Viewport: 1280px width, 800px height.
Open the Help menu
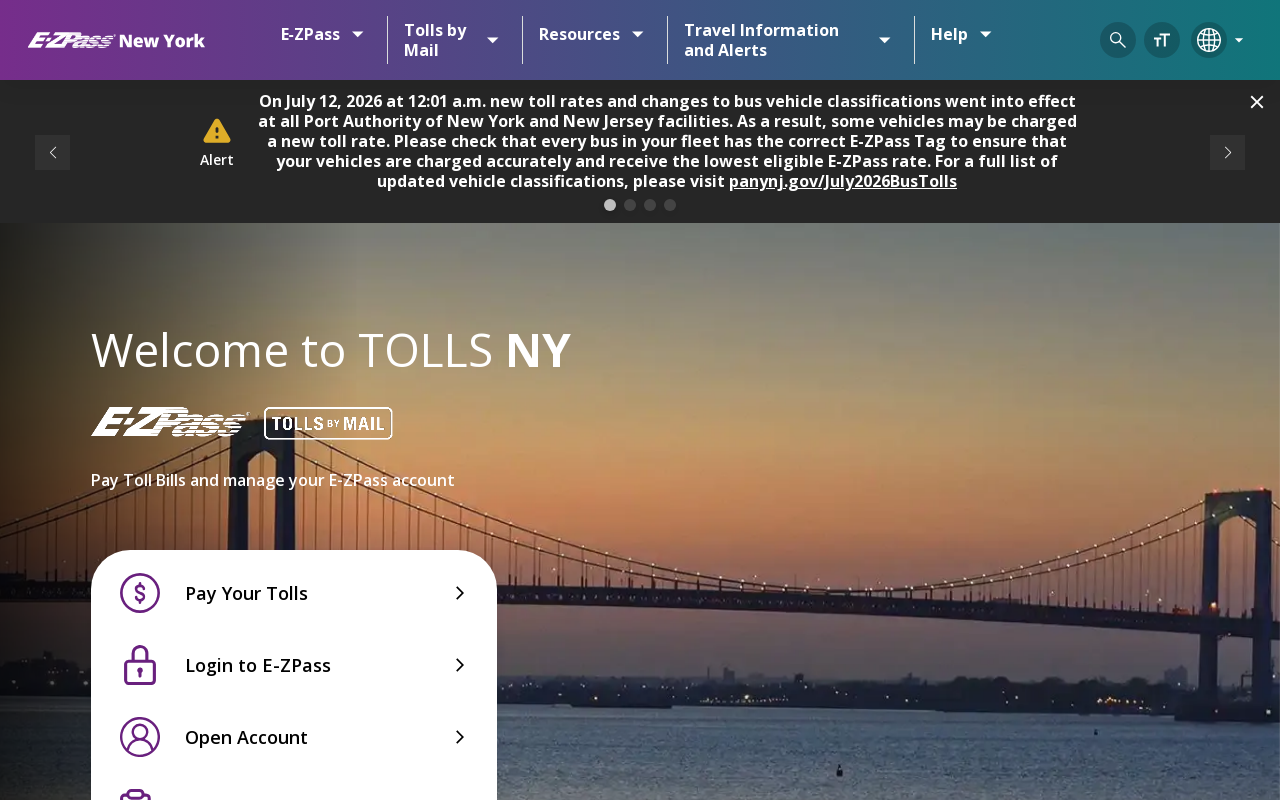[x=961, y=34]
